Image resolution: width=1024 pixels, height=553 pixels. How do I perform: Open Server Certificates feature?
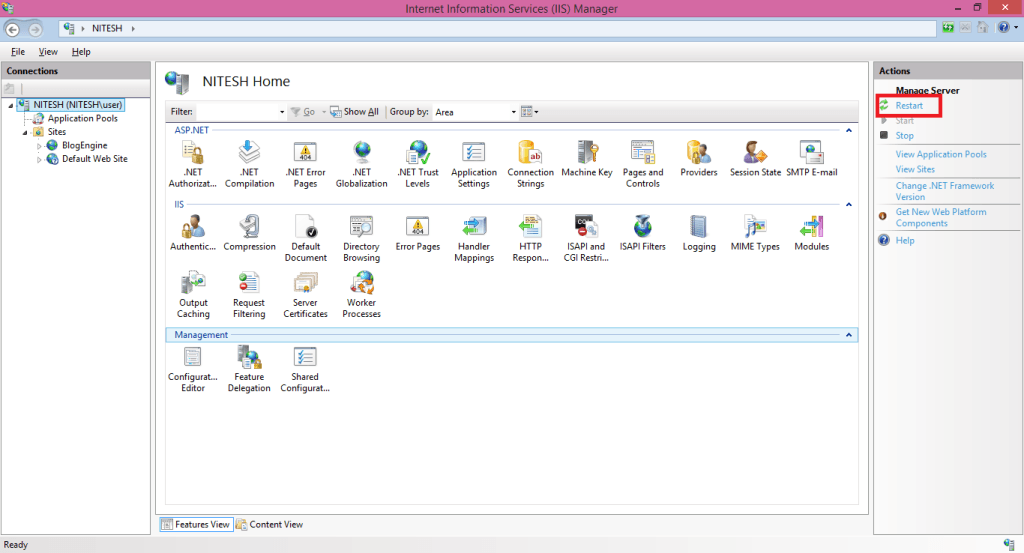tap(305, 294)
